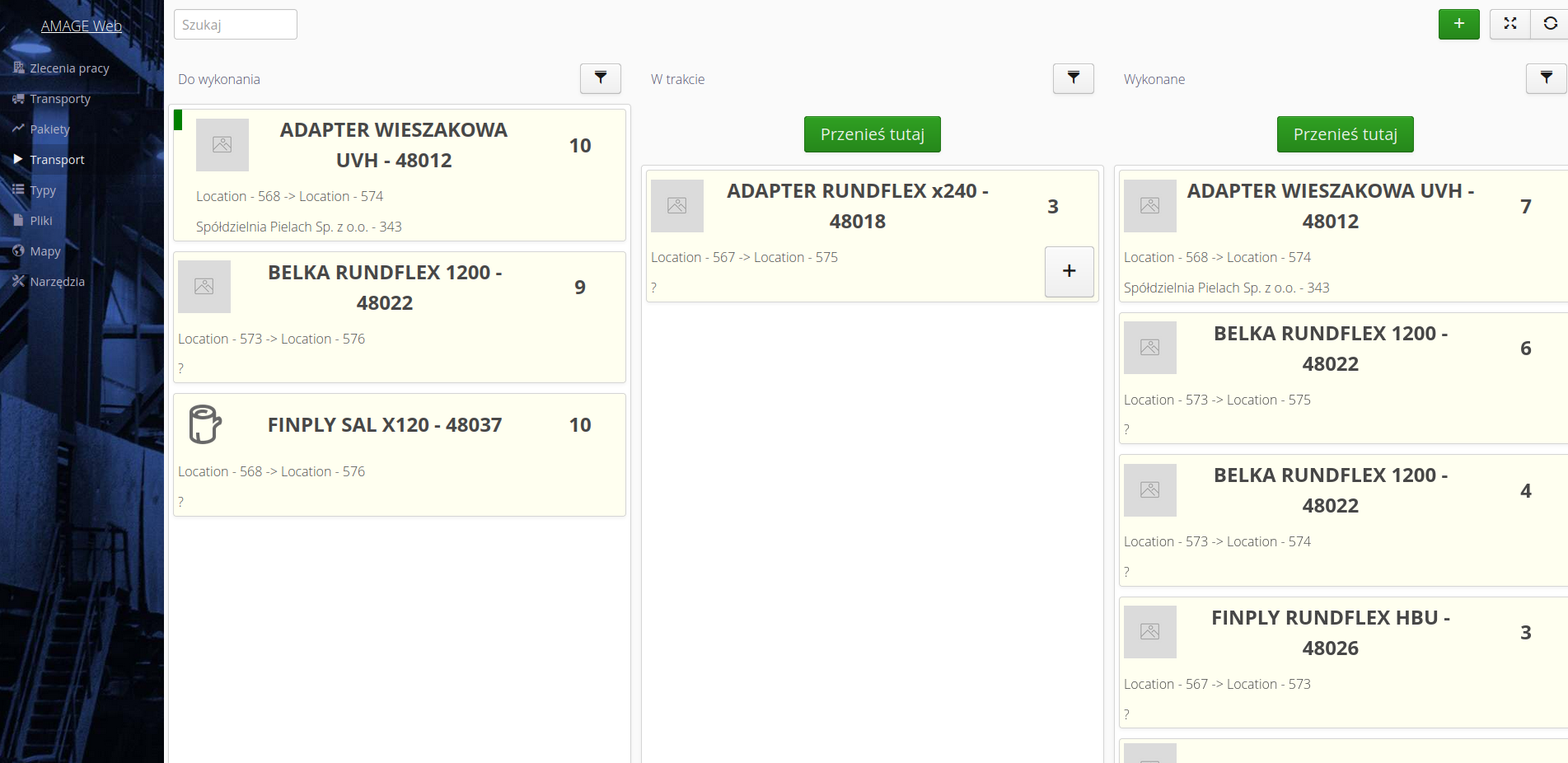Screen dimensions: 1568x763
Task: Focus the Szukaj search field
Action: pyautogui.click(x=235, y=25)
